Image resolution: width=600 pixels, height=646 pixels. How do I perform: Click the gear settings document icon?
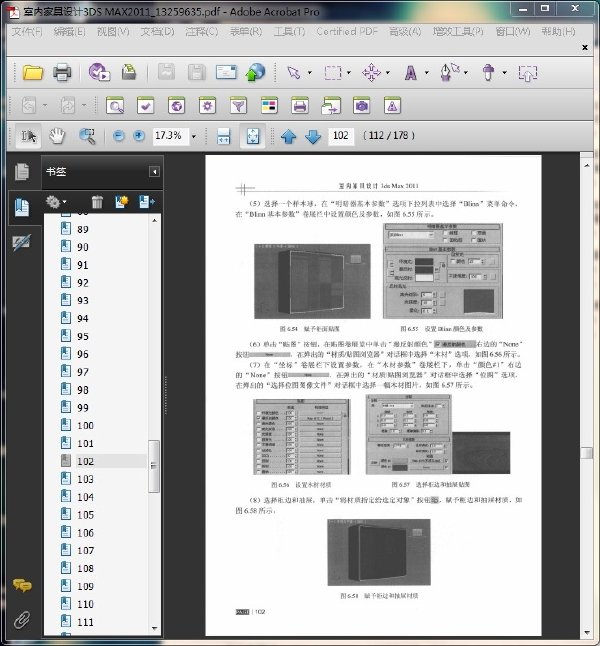[x=207, y=106]
